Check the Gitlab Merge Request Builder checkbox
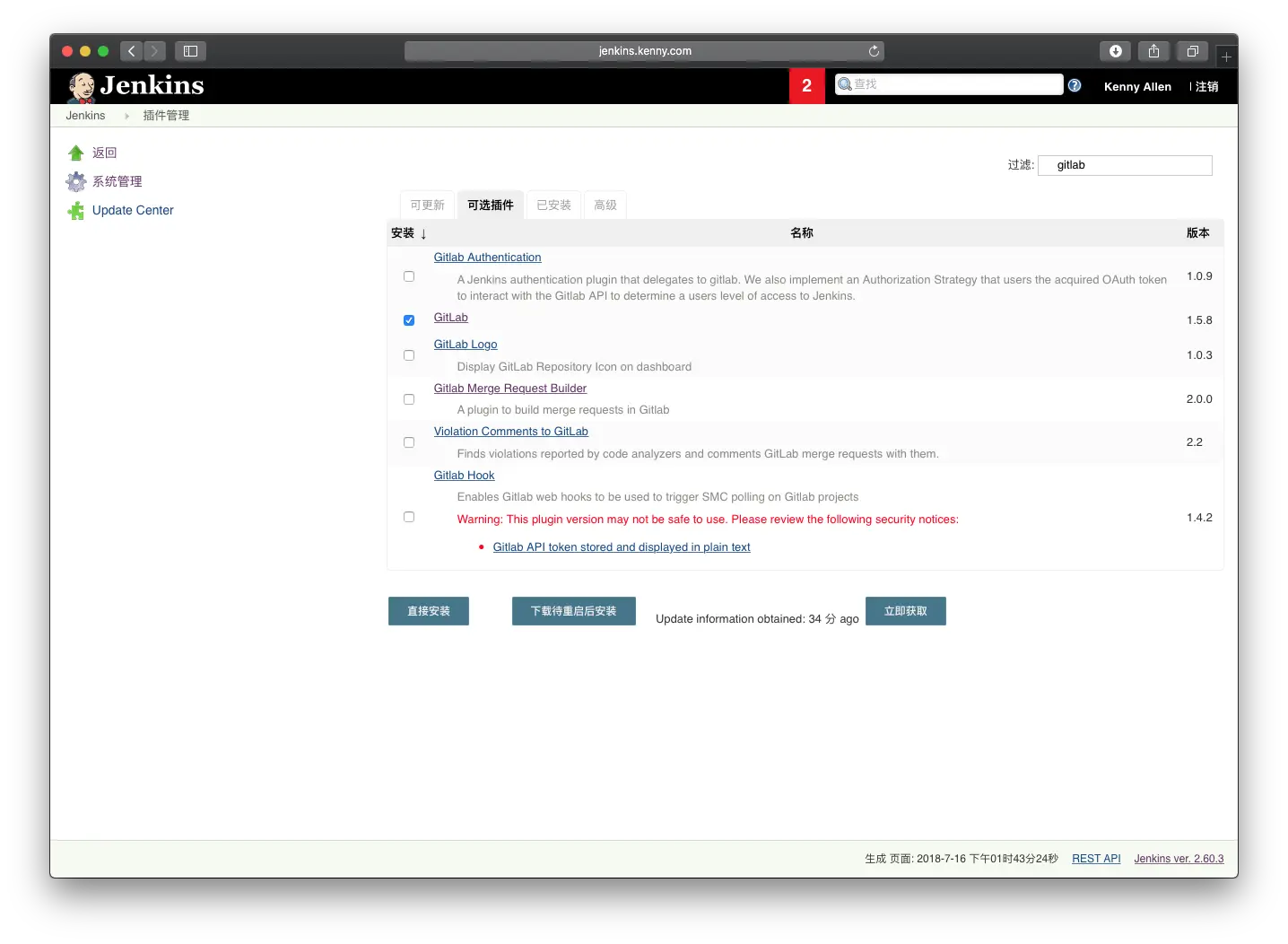 pyautogui.click(x=409, y=399)
